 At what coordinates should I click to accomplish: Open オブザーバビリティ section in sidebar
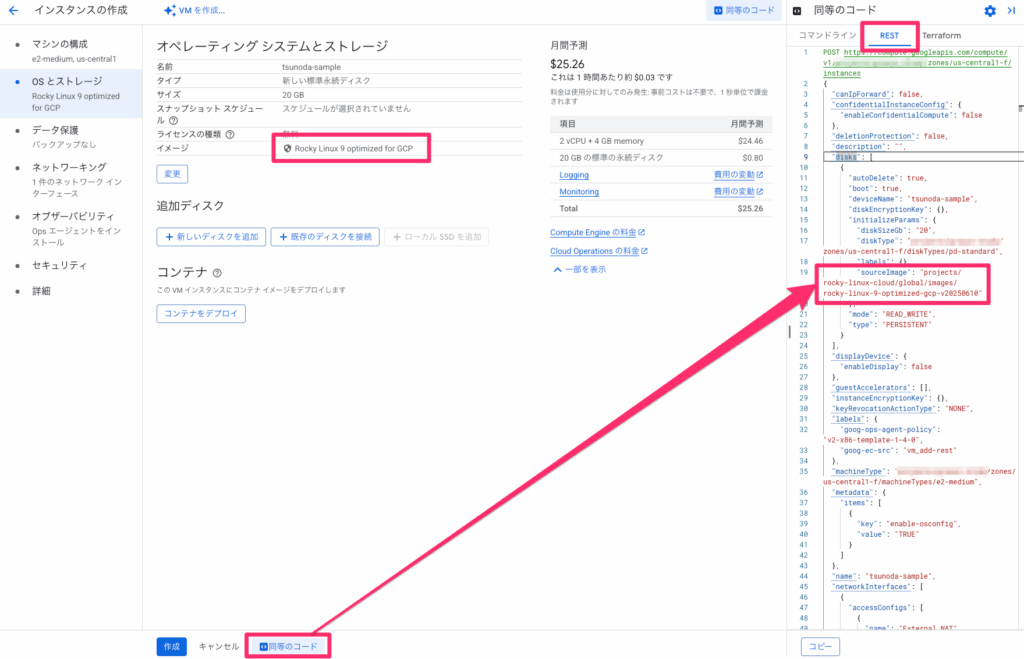71,229
